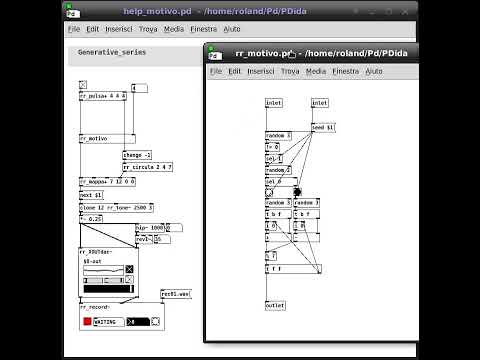Image resolution: width=480 pixels, height=360 pixels.
Task: Select the rev1~ object
Action: (144, 239)
